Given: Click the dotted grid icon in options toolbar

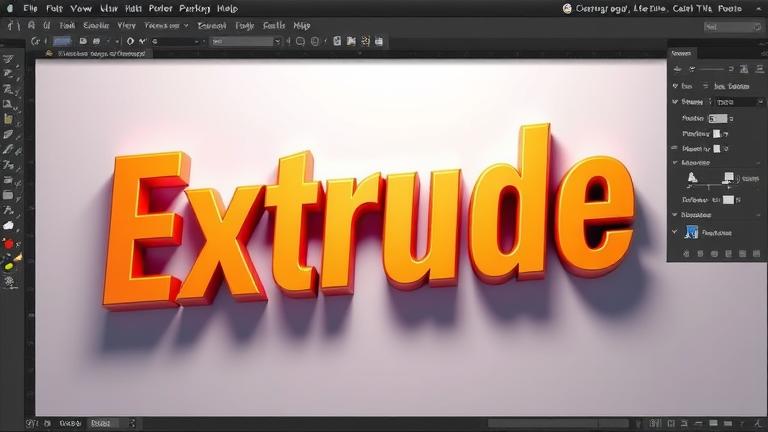Looking at the screenshot, I should pyautogui.click(x=365, y=41).
